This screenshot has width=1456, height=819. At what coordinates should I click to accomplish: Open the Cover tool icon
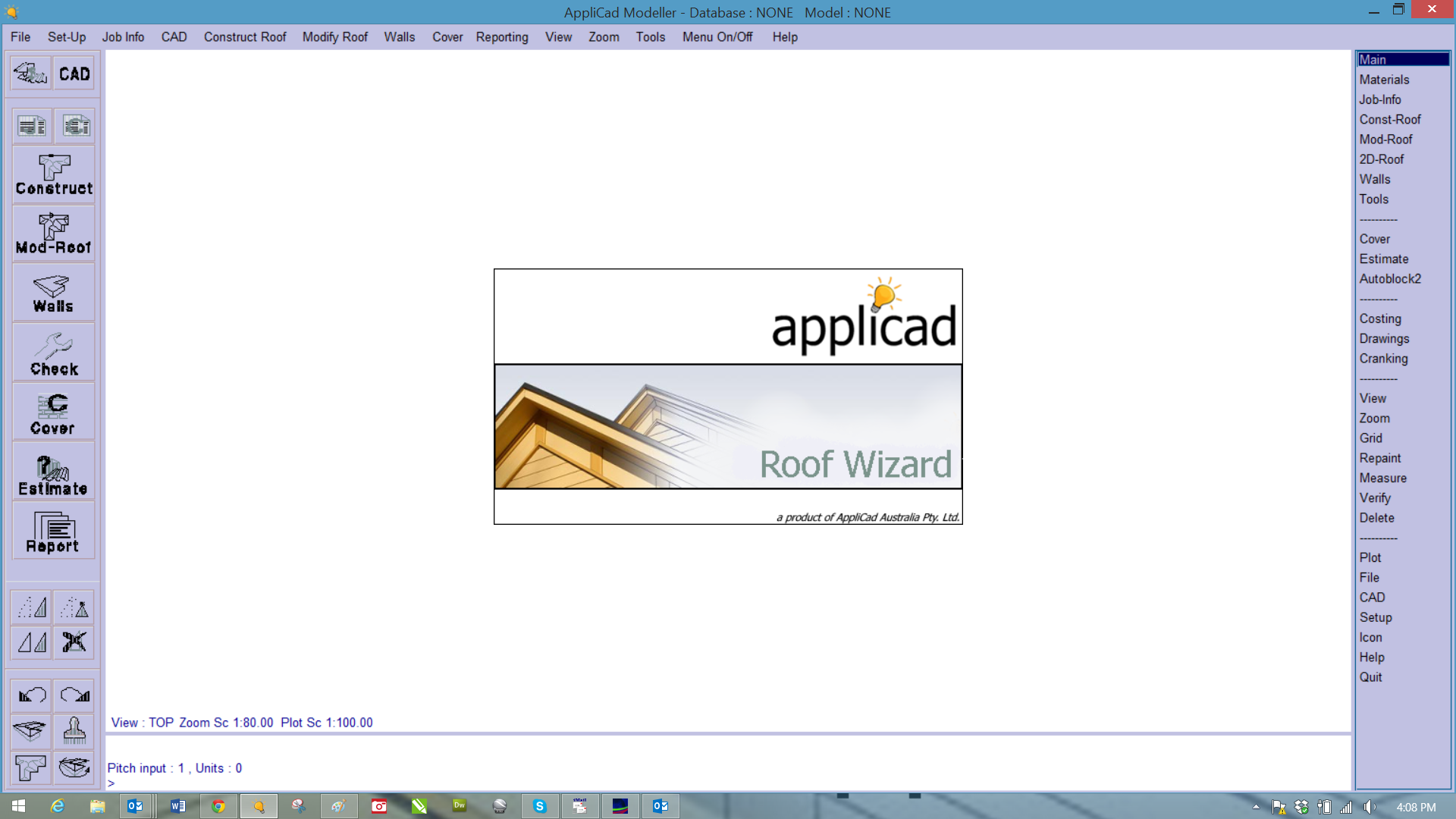[54, 413]
